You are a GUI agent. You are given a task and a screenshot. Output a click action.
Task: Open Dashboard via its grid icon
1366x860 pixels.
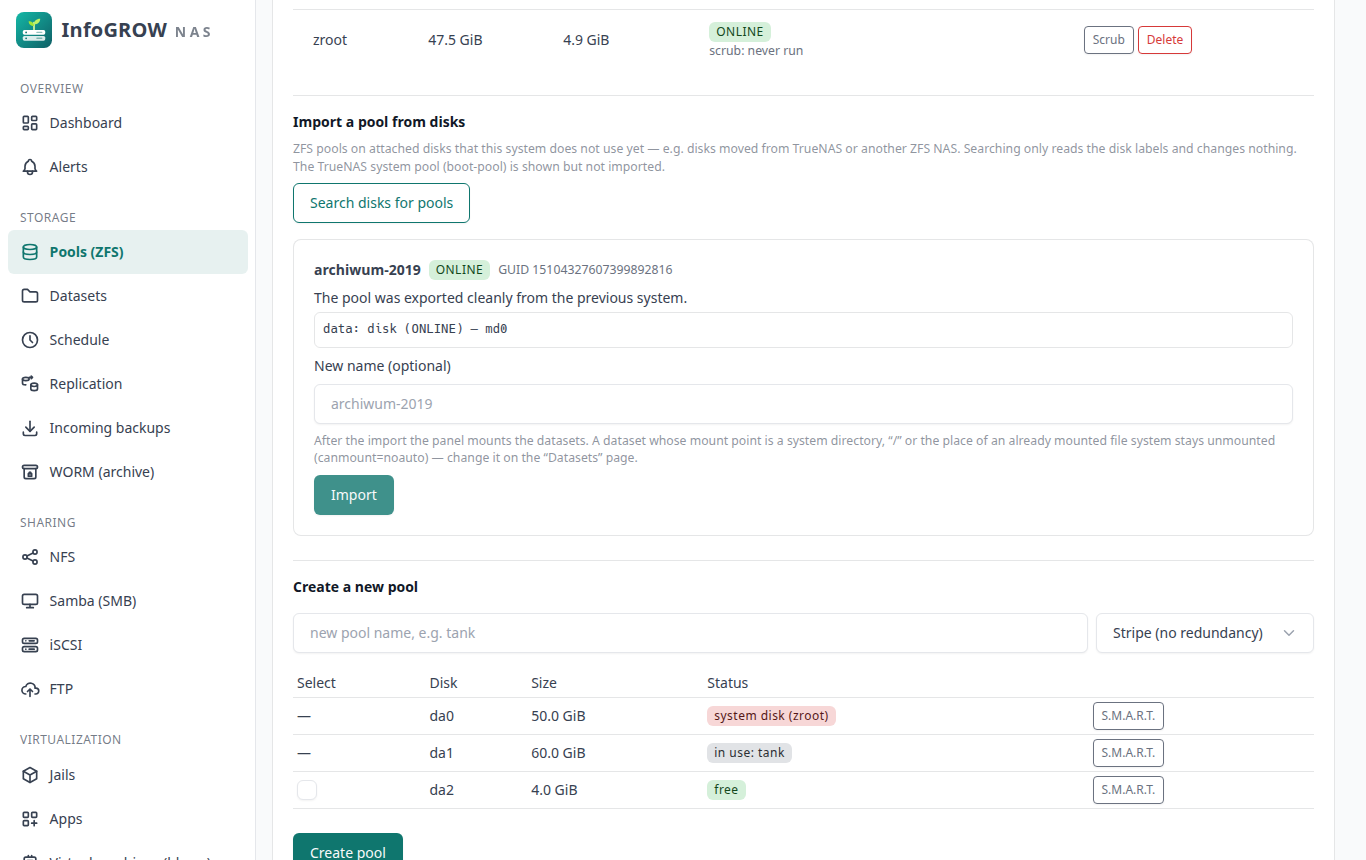tap(30, 123)
